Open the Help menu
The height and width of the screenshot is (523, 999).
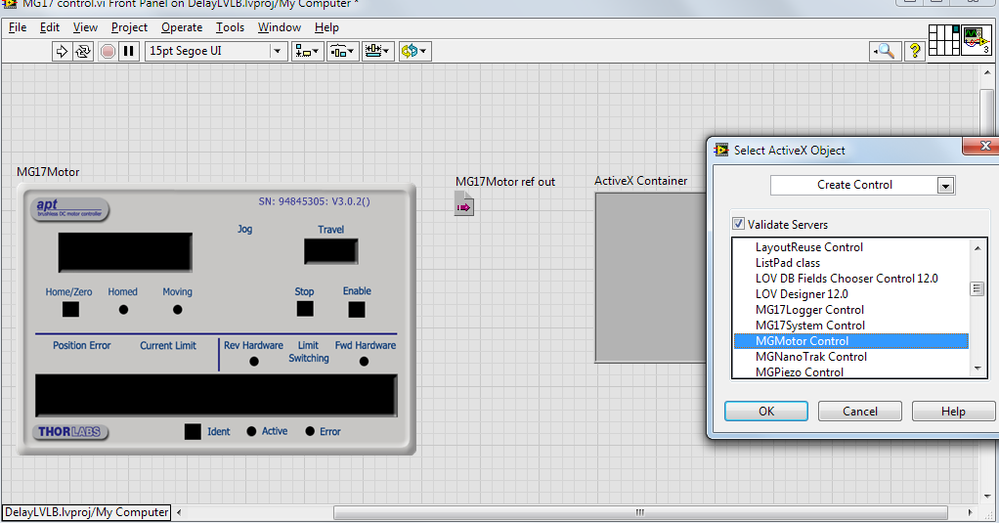[326, 27]
